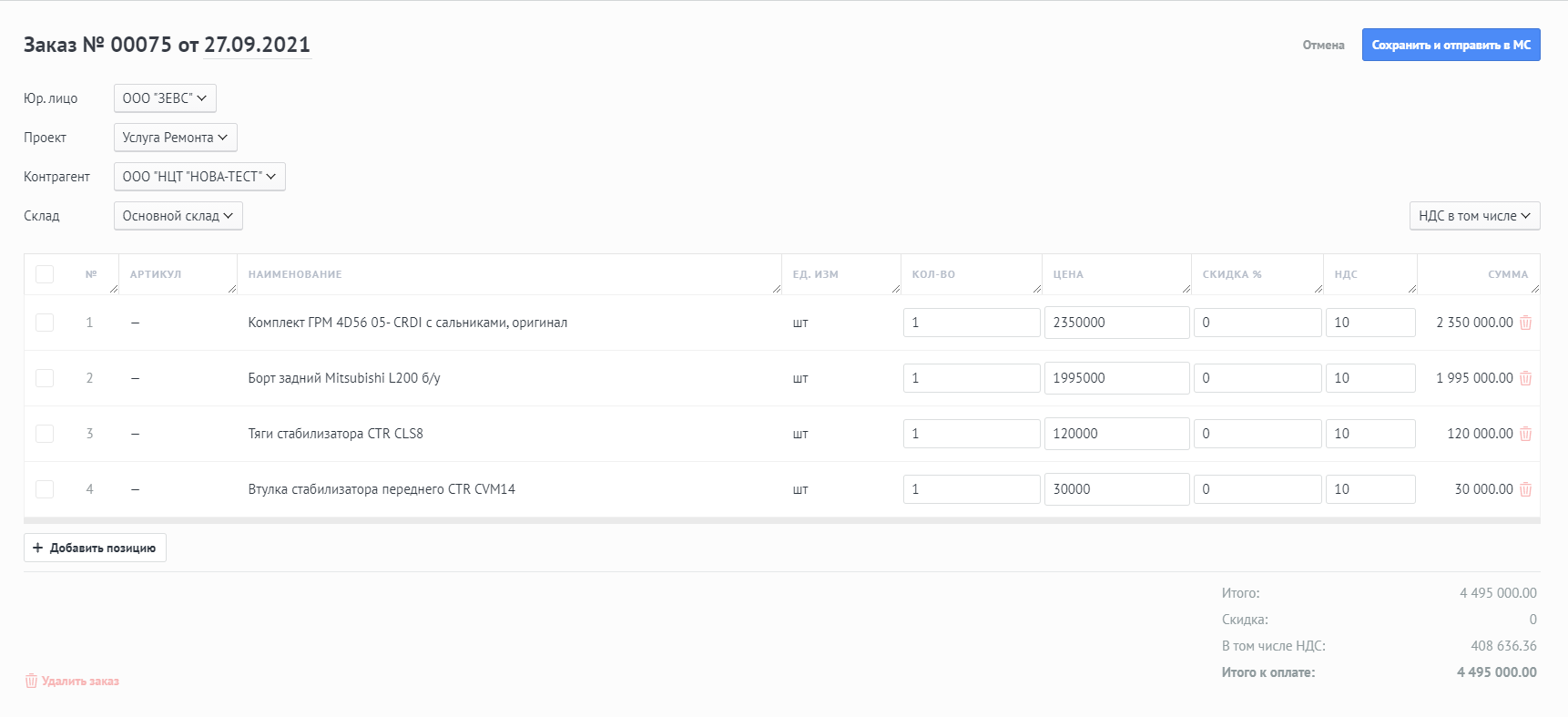Select checkbox for row 3 Тяги стабилизатора
This screenshot has height=718, width=1568.
[x=45, y=434]
